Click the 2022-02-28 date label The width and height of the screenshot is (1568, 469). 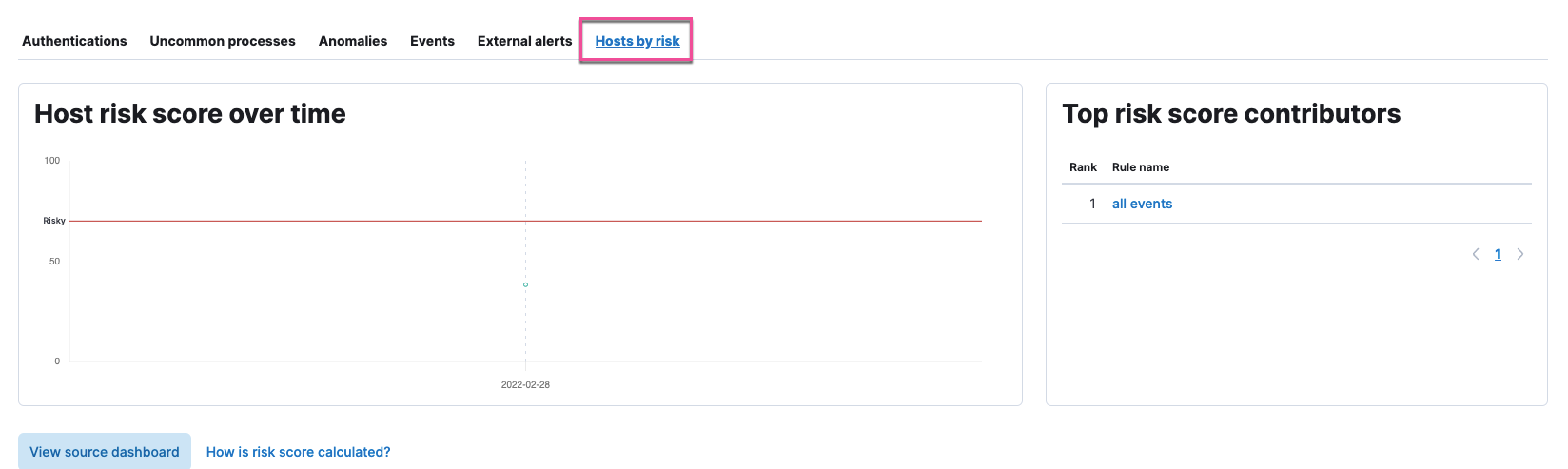click(525, 385)
